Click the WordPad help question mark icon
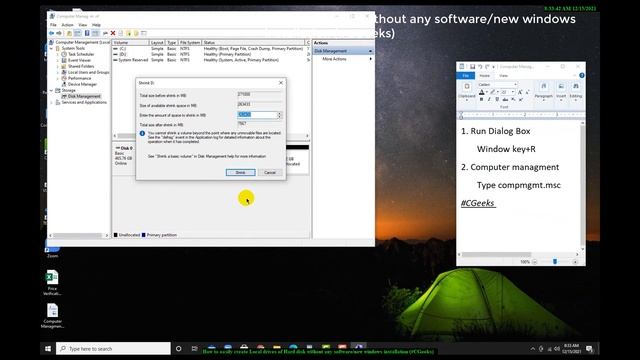This screenshot has width=640, height=360. pos(582,76)
